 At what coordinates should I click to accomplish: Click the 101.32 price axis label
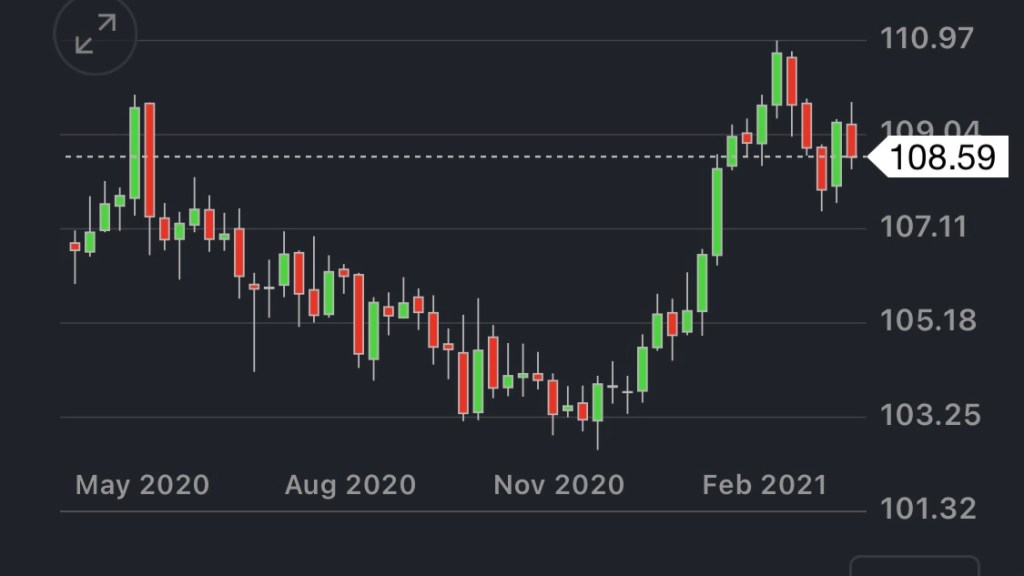click(x=926, y=509)
